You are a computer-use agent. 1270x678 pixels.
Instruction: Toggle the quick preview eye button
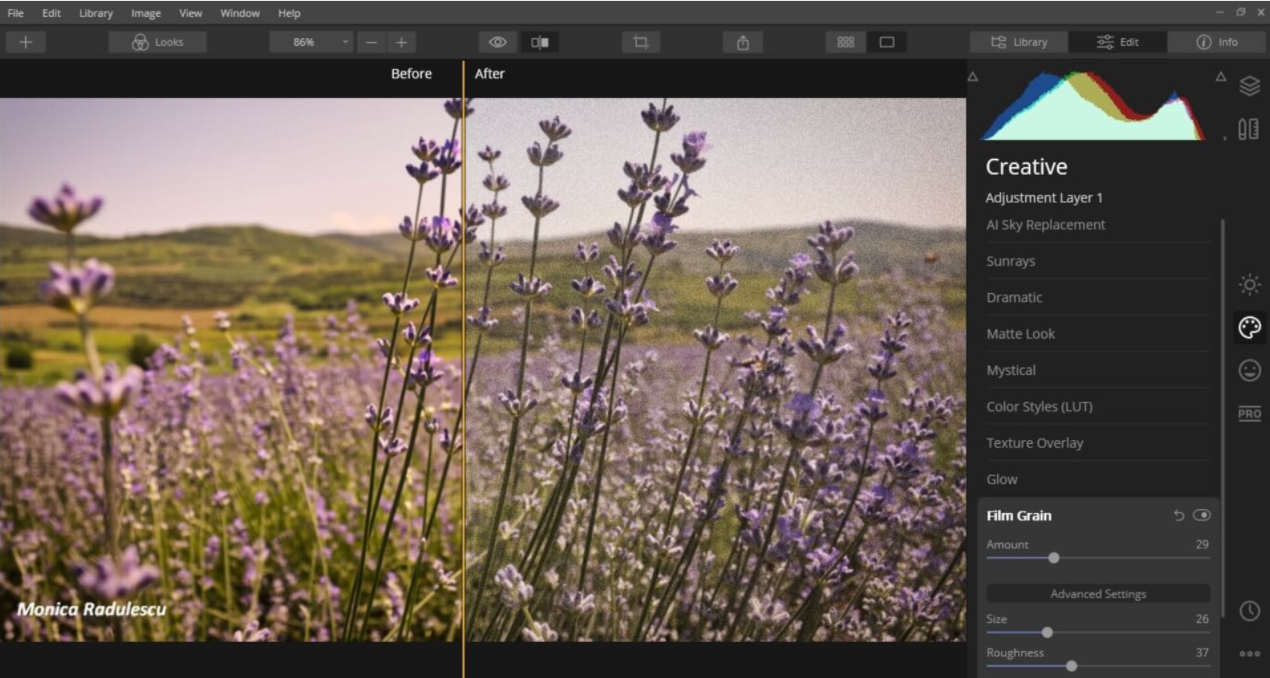coord(498,42)
